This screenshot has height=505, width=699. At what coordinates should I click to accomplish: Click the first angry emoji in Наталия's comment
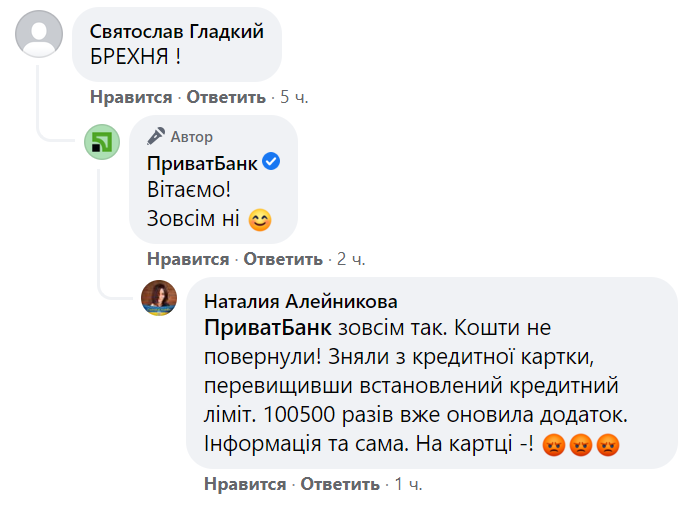553,444
